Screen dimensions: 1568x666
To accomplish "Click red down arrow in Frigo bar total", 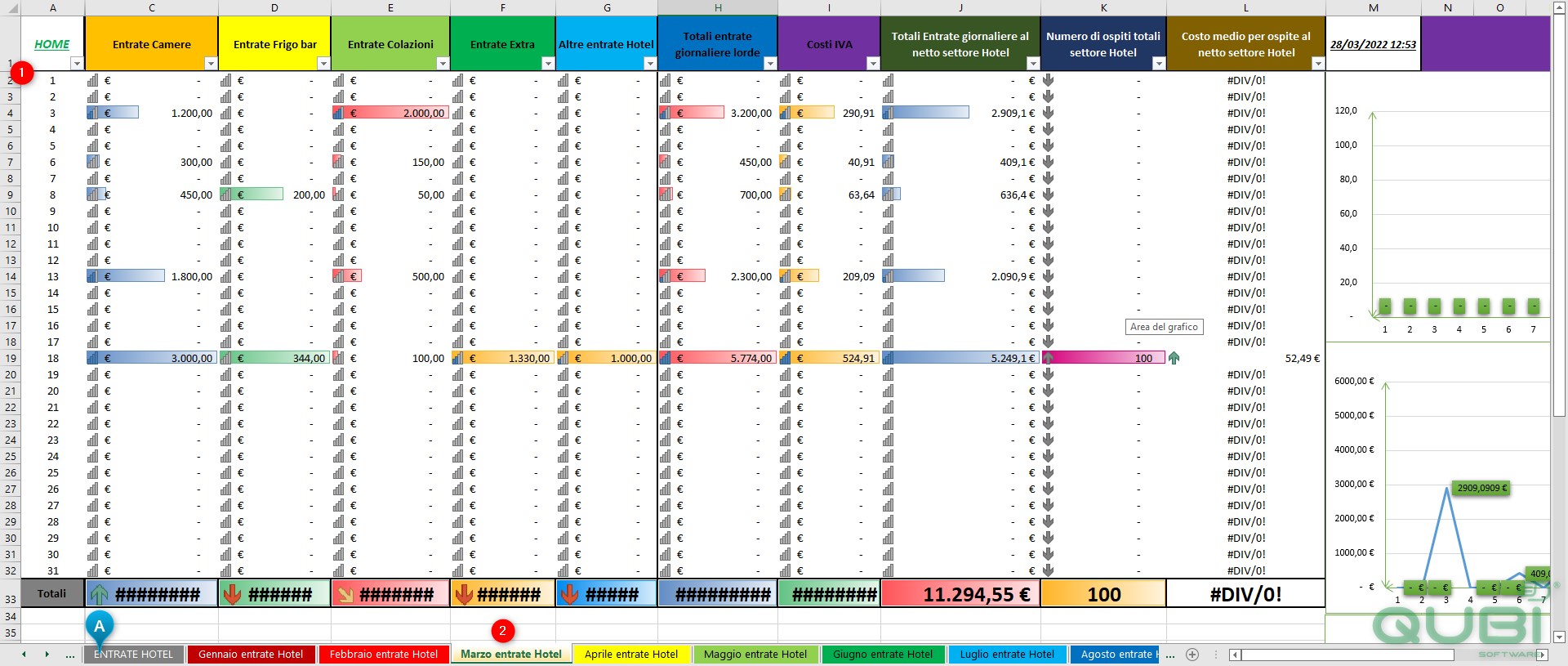I will coord(232,594).
